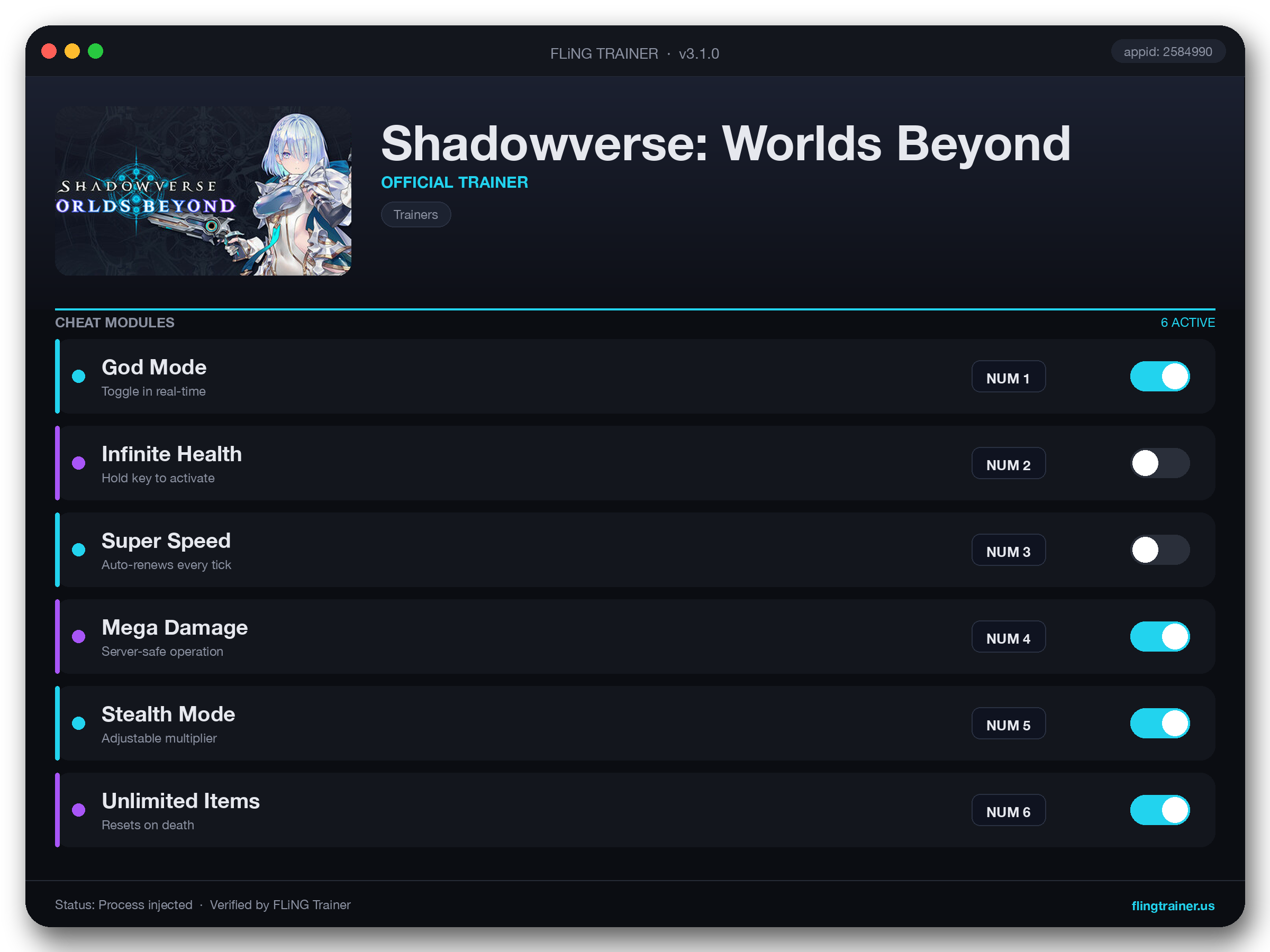
Task: Click 'Resets on death' description
Action: [148, 825]
